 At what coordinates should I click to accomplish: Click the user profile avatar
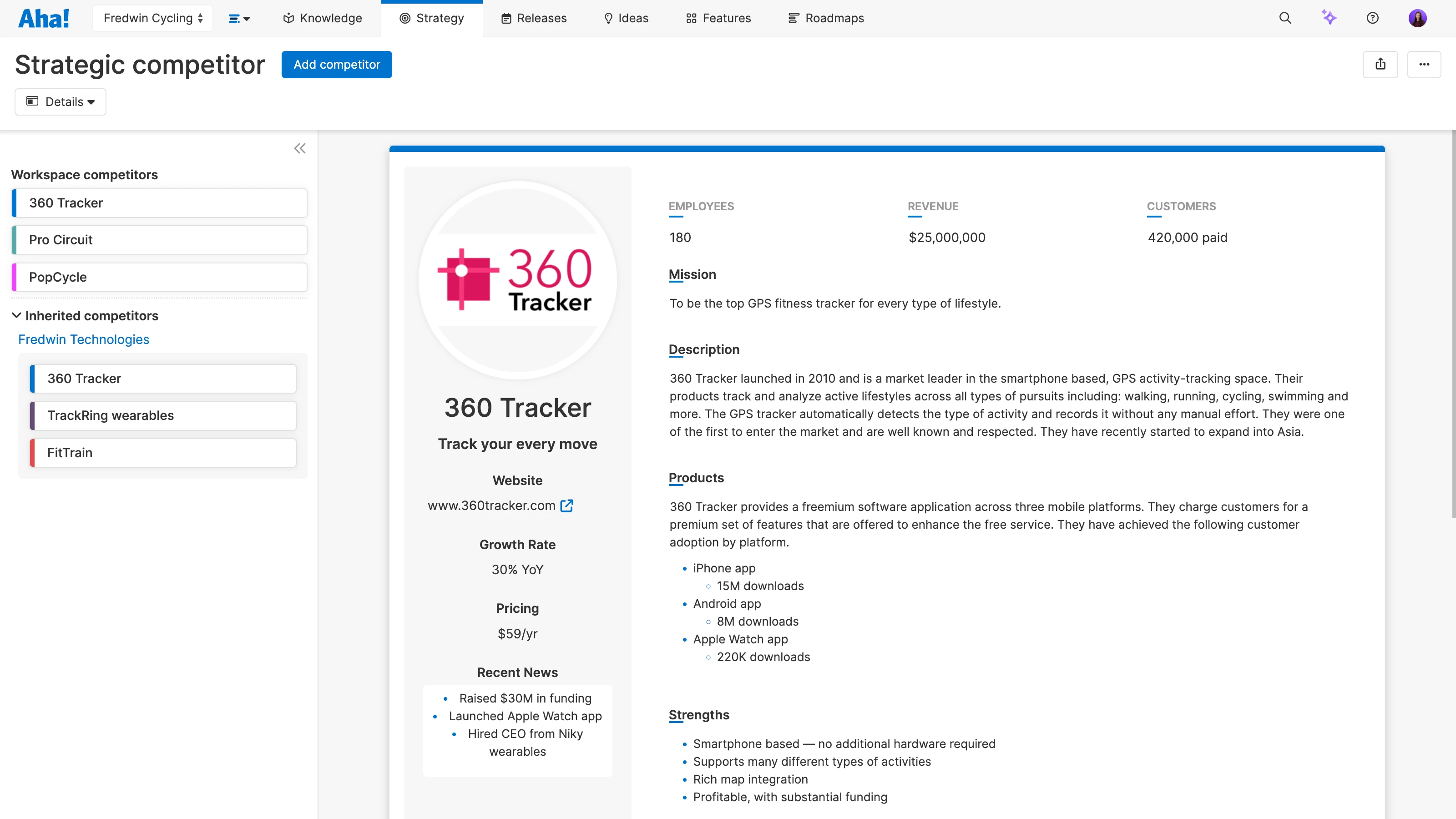coord(1417,18)
